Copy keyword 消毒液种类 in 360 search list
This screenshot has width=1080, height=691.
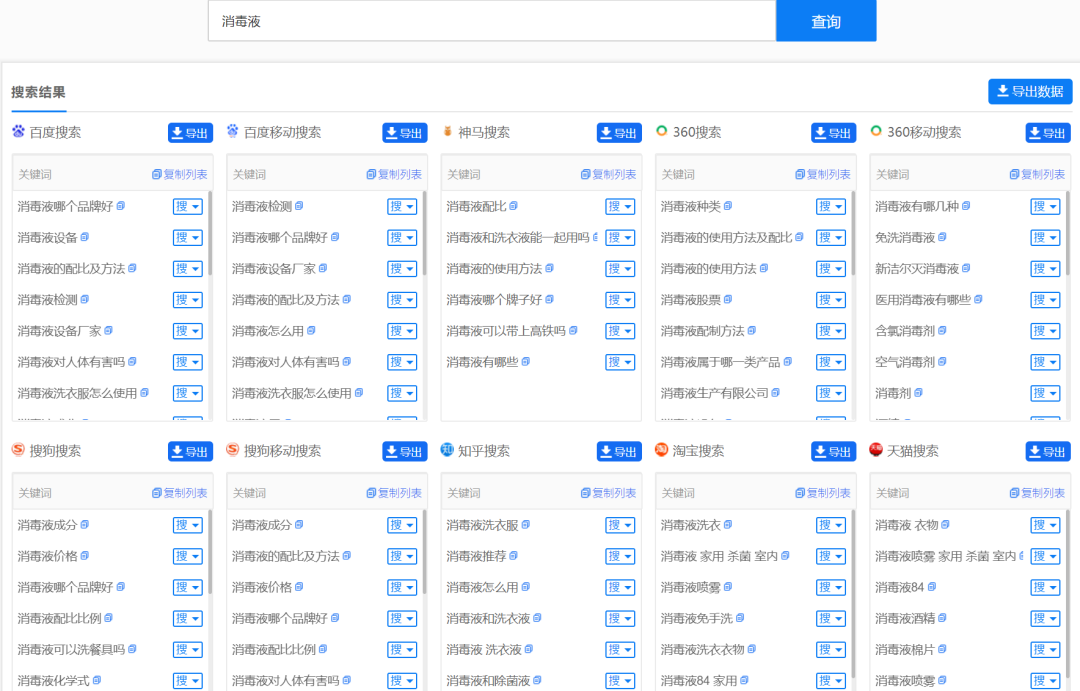tap(728, 206)
